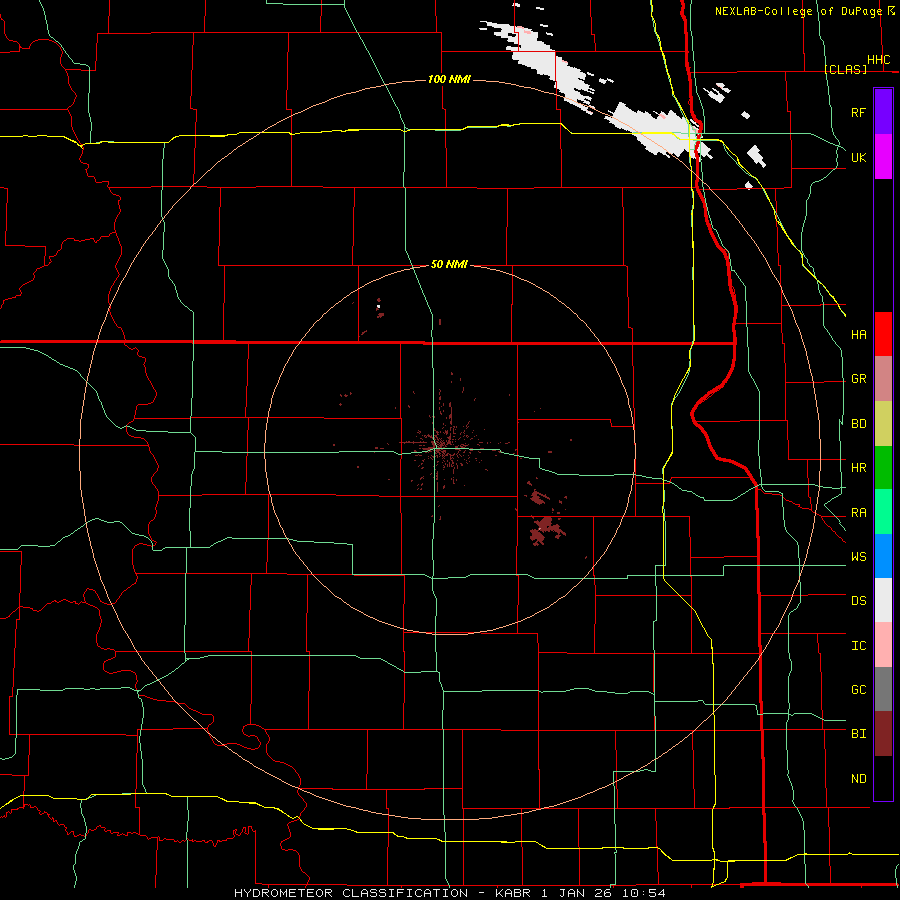Click the blue WS legend swatch

tap(883, 556)
